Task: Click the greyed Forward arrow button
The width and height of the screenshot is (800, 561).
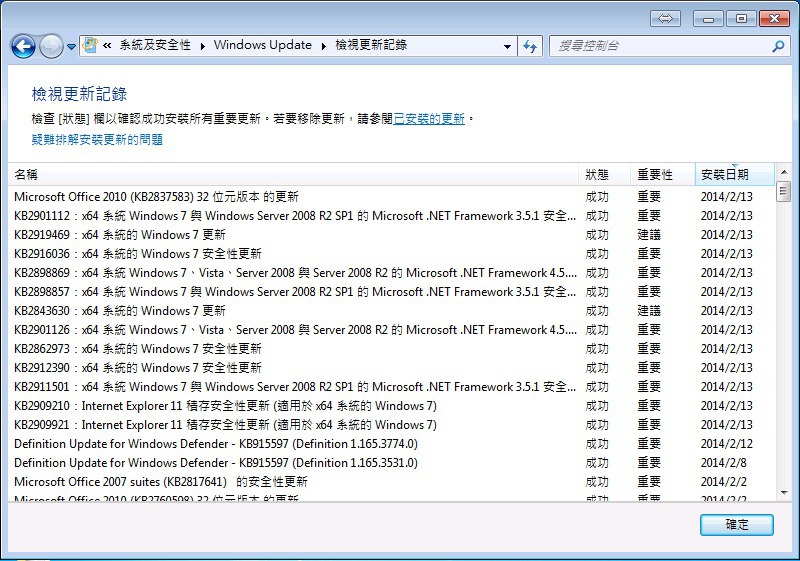Action: point(52,47)
